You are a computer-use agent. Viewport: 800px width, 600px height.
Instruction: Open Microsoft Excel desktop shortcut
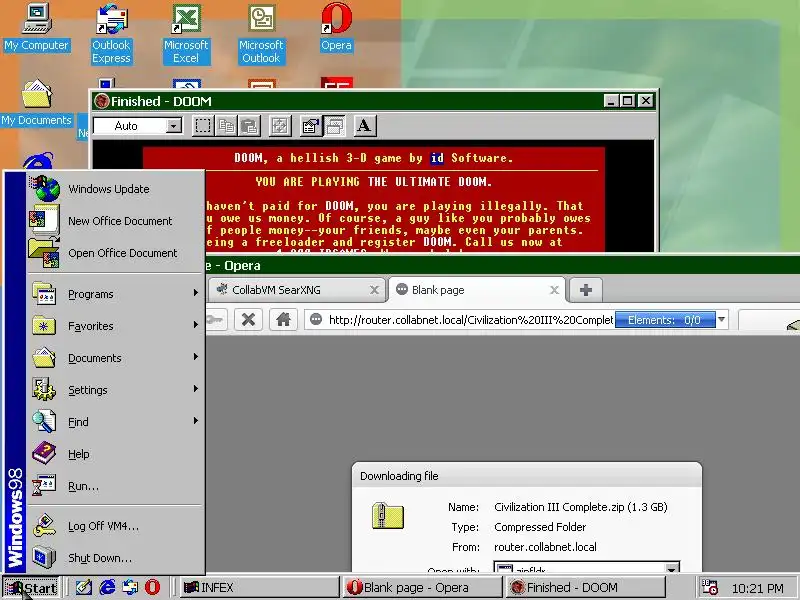(x=186, y=34)
